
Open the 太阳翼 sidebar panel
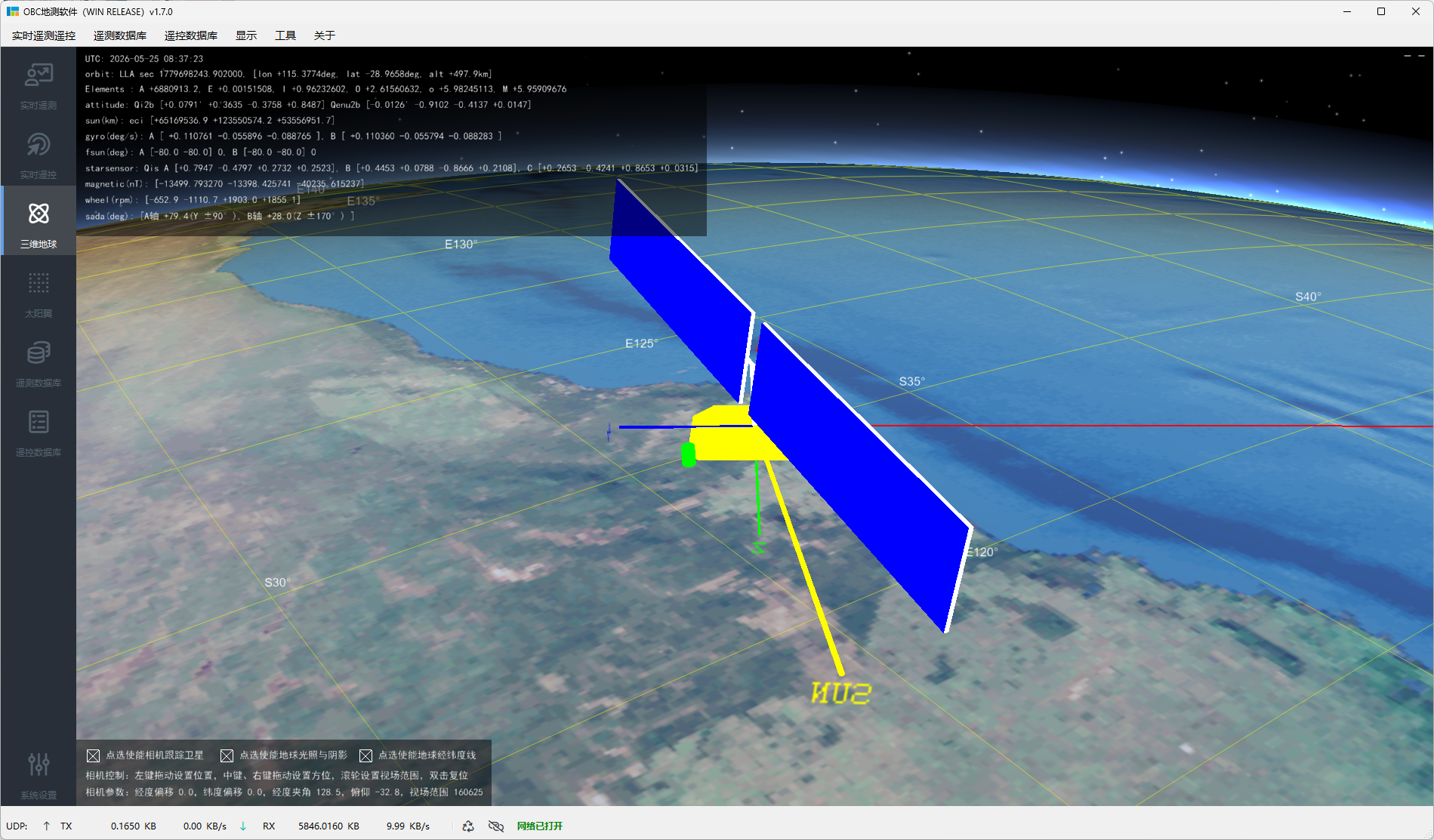[x=39, y=293]
